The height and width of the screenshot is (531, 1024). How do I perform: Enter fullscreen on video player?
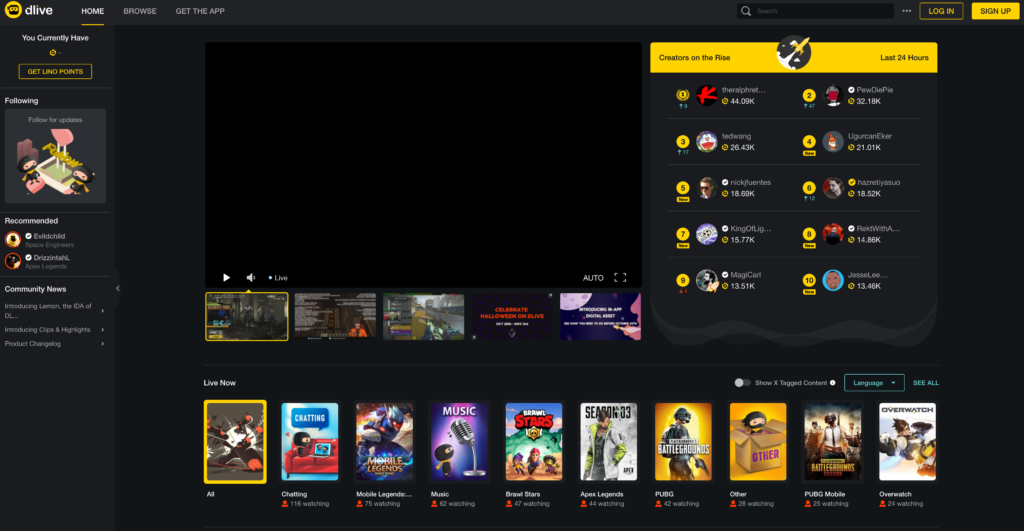point(620,278)
